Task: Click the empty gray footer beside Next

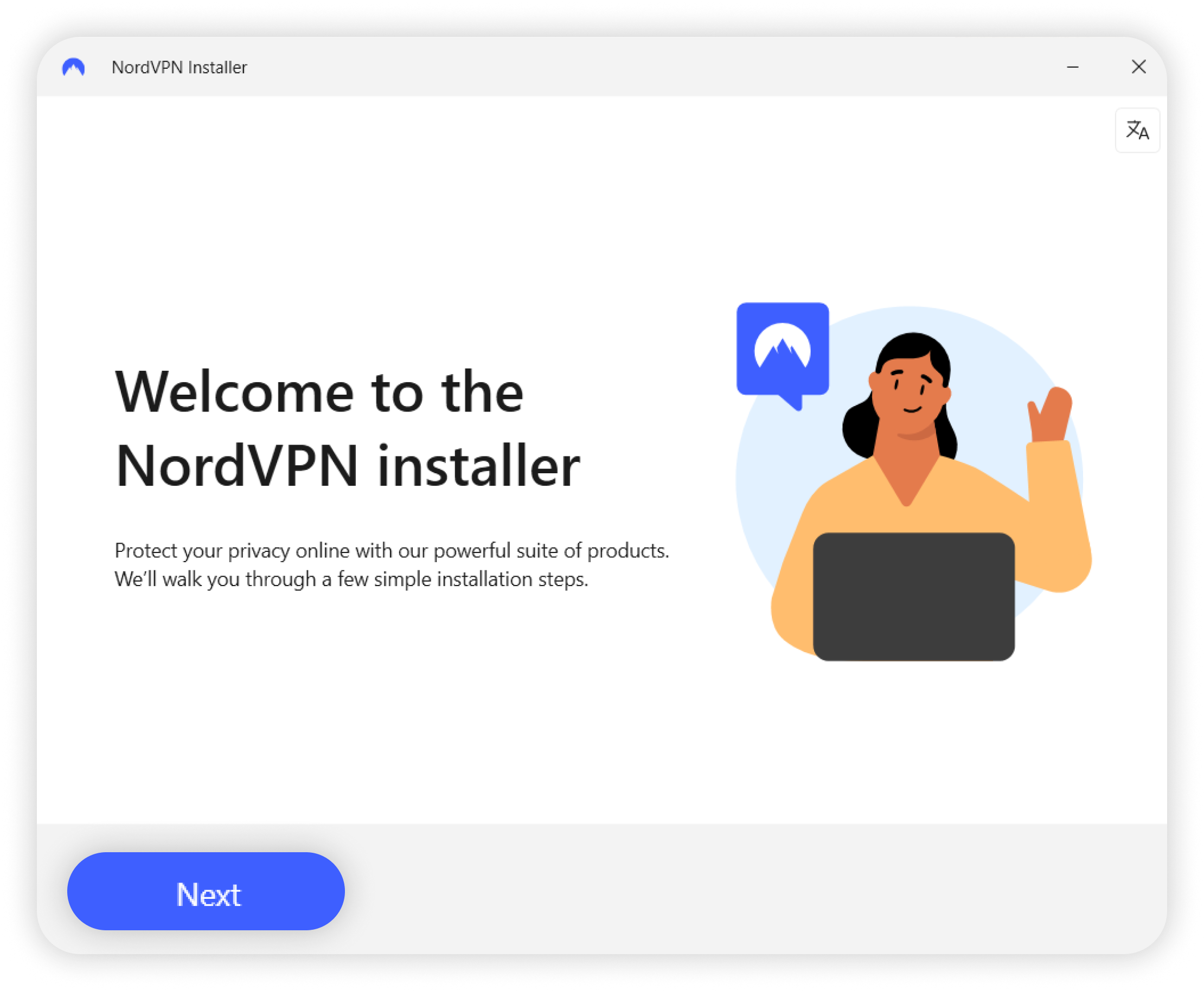Action: coord(754,890)
